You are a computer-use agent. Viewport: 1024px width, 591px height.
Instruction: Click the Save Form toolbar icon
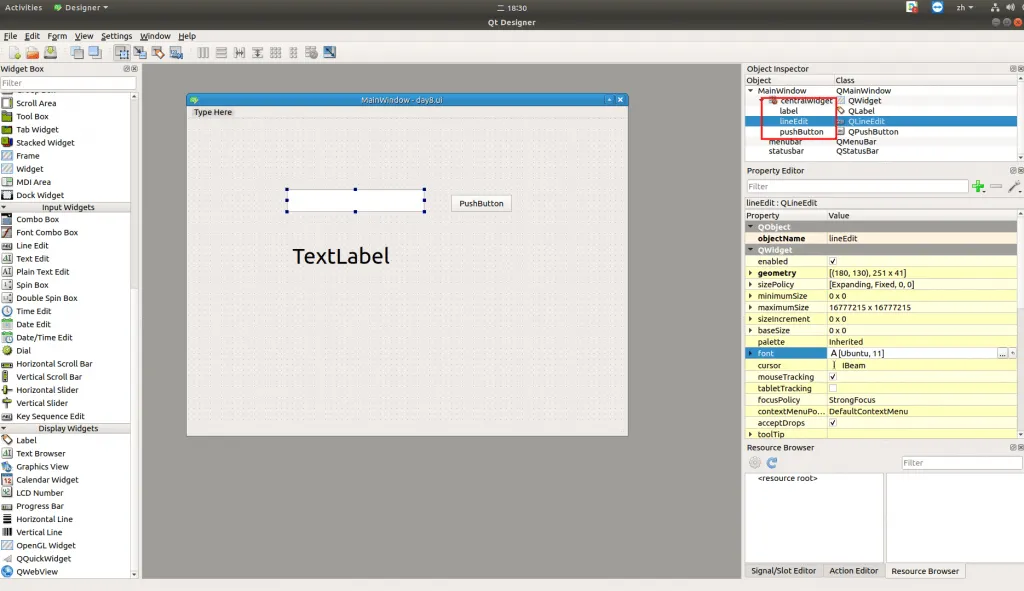(49, 52)
